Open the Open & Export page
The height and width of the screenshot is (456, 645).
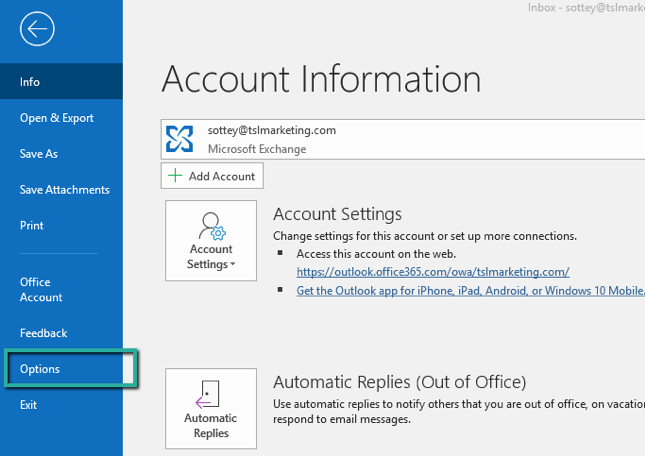click(61, 118)
